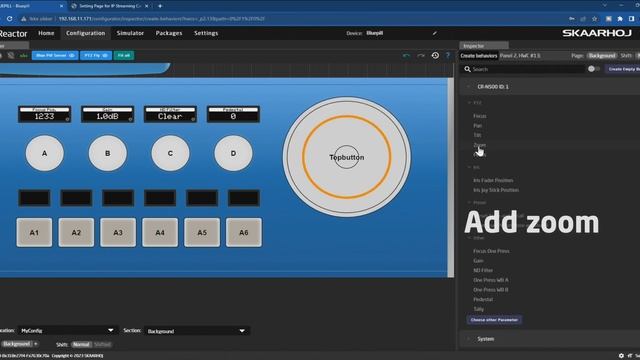
Task: Select the Gain parameter
Action: pyautogui.click(x=478, y=261)
